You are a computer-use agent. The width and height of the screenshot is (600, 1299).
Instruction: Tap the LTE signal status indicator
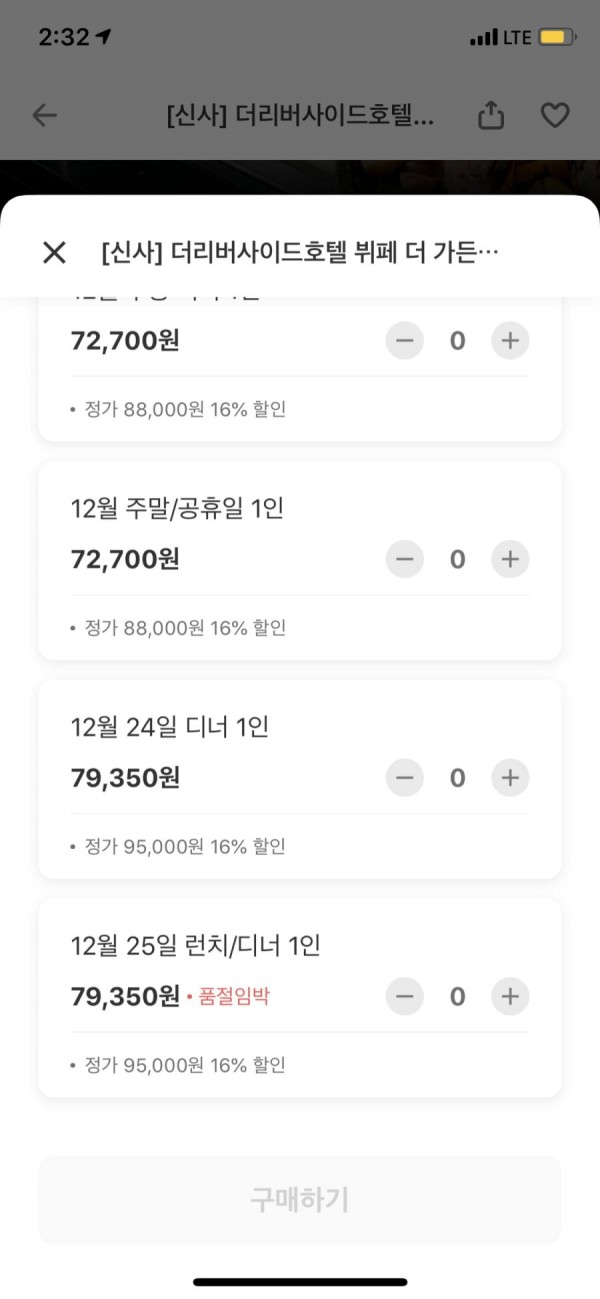pos(517,38)
